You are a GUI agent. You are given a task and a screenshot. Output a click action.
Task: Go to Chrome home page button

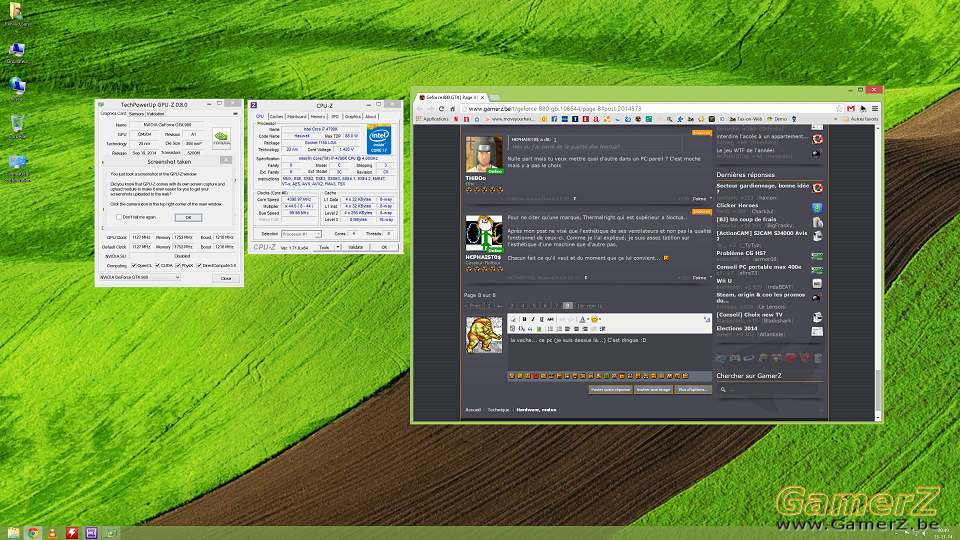pyautogui.click(x=452, y=108)
